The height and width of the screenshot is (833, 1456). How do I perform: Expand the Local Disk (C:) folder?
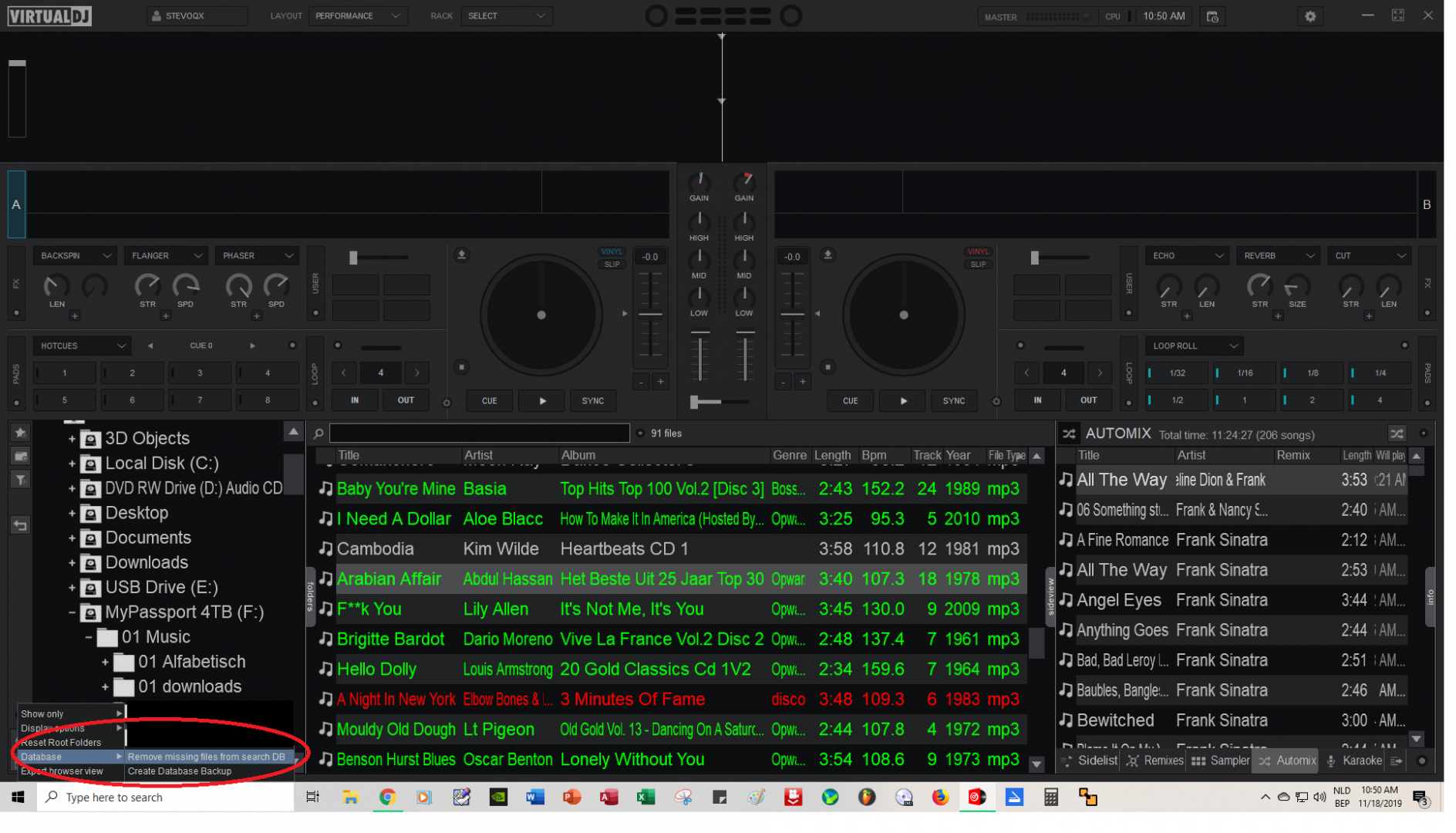[x=72, y=464]
